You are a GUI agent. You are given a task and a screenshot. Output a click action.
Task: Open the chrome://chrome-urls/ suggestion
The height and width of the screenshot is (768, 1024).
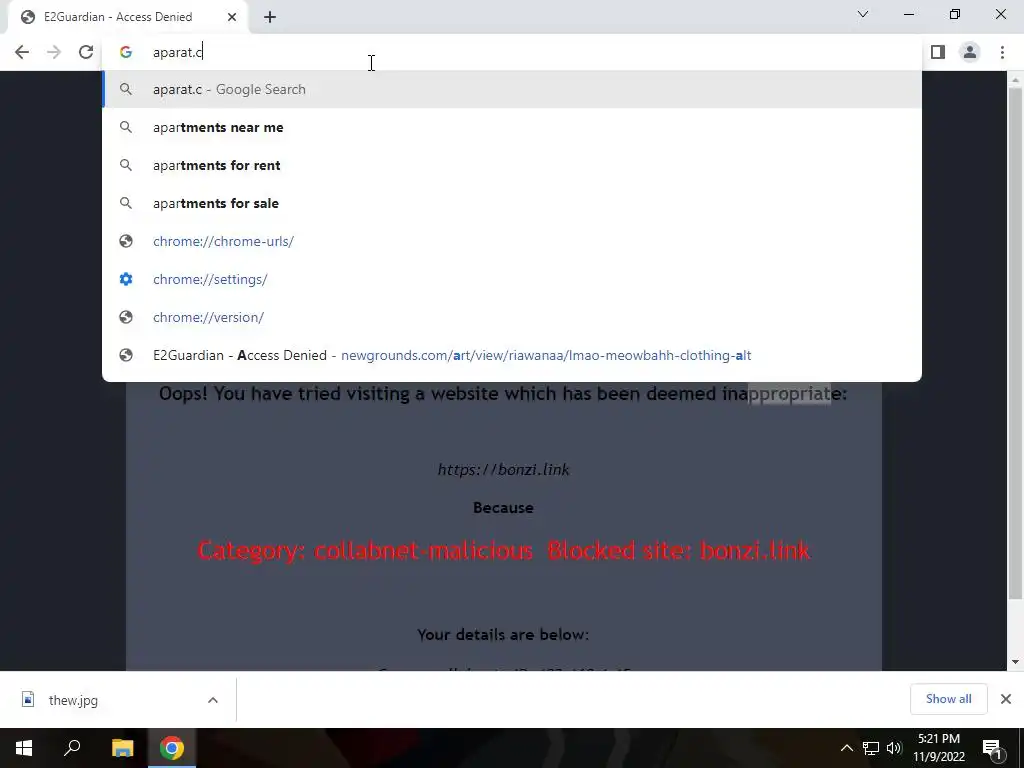pos(511,241)
